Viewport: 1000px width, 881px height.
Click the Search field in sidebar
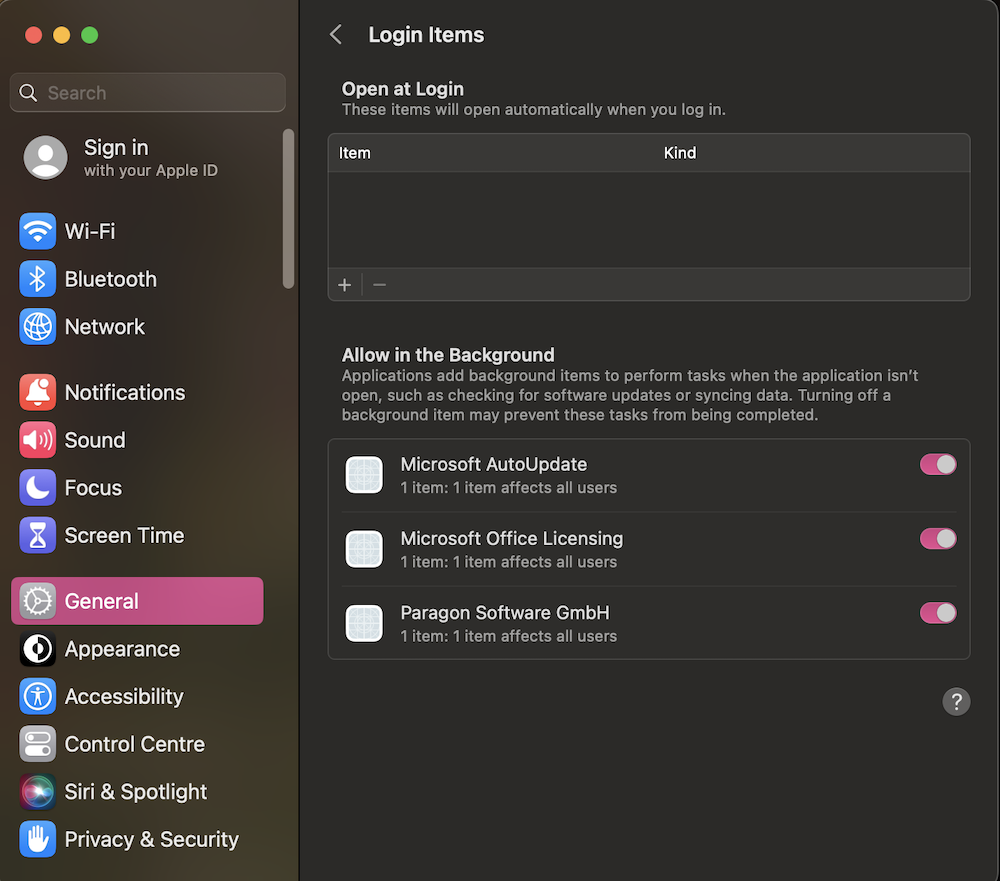(147, 93)
